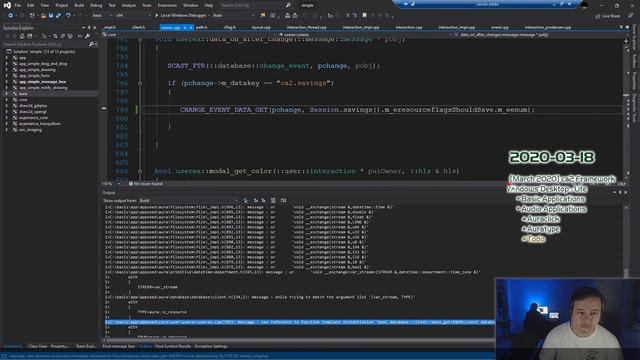Open the Help menu
The image size is (640, 360).
pyautogui.click(x=209, y=5)
